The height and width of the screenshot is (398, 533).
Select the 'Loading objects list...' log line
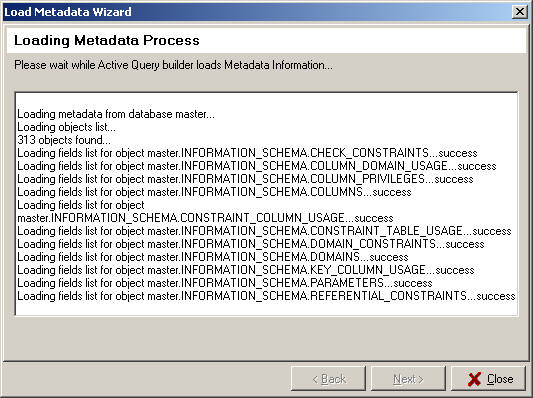click(66, 127)
